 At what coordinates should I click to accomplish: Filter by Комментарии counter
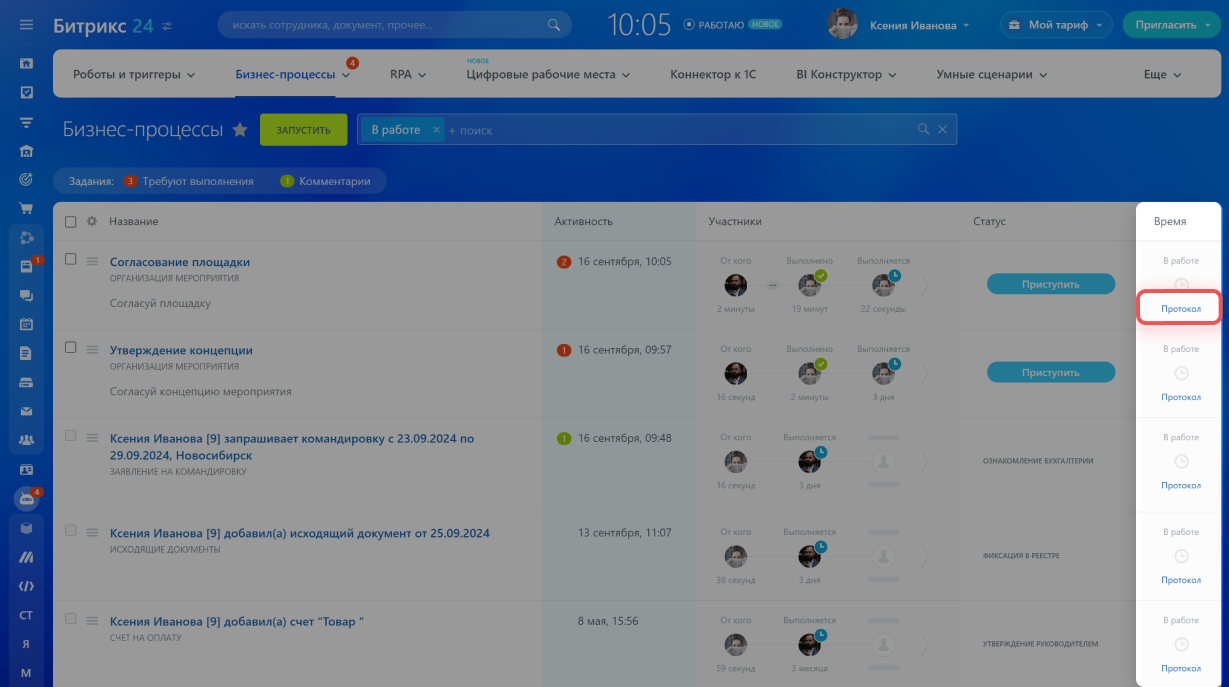point(326,181)
